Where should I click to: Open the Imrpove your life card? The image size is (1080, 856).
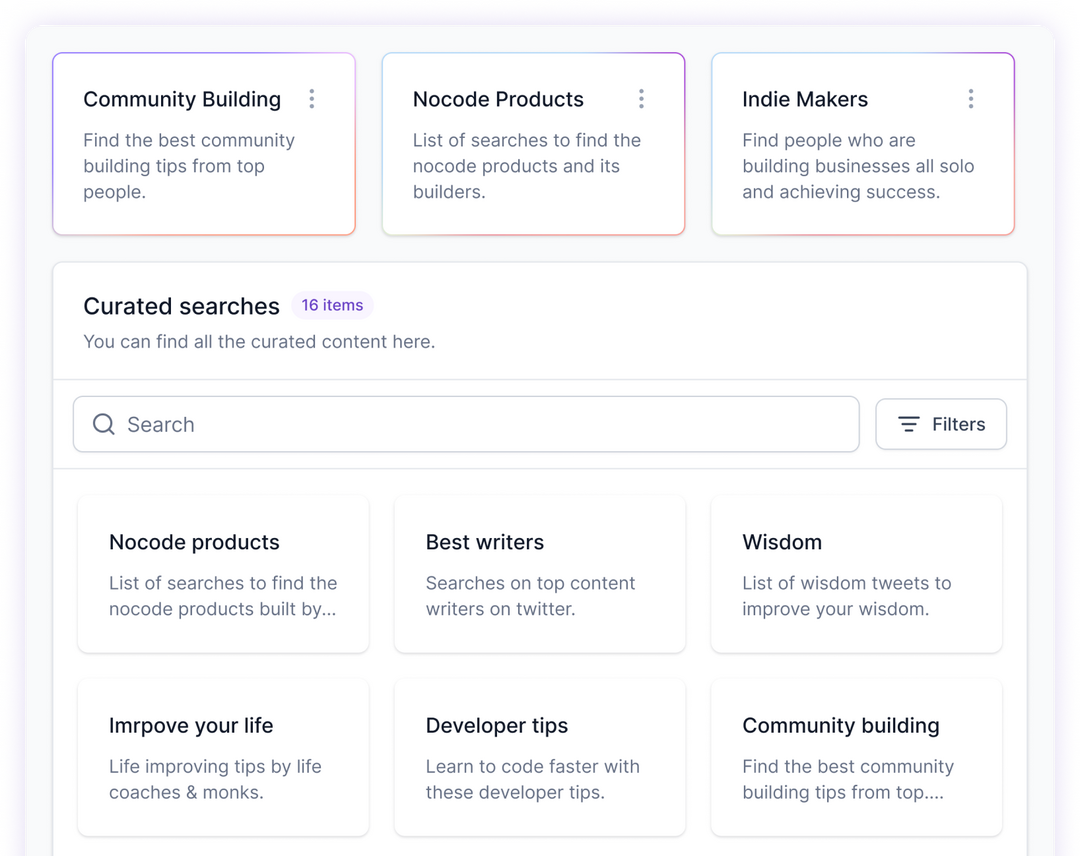coord(223,757)
